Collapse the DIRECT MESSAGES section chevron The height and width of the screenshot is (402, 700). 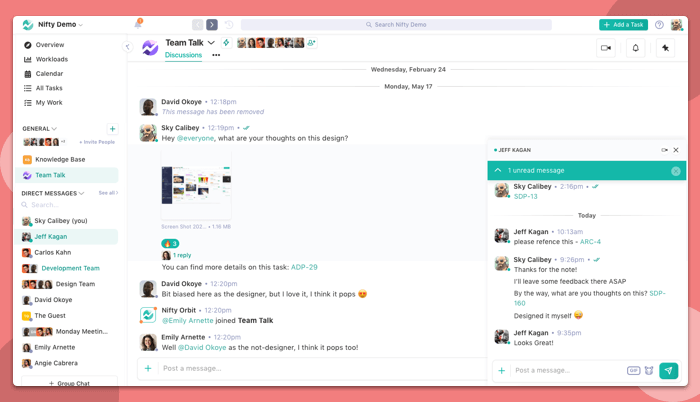(81, 193)
